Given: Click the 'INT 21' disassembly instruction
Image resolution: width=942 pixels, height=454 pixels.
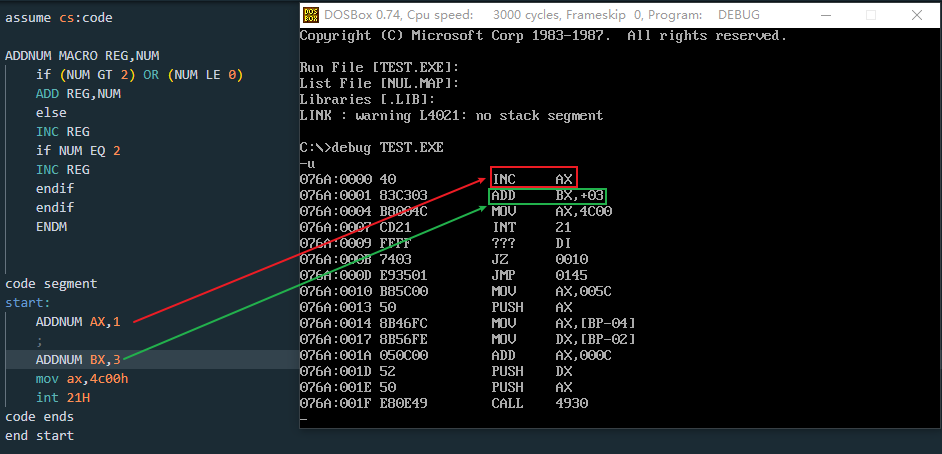Looking at the screenshot, I should [532, 228].
